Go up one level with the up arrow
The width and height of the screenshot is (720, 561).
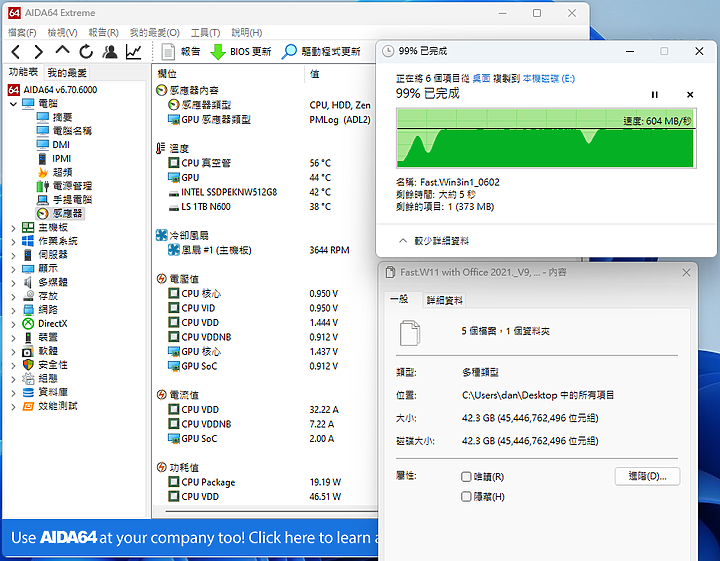click(62, 51)
